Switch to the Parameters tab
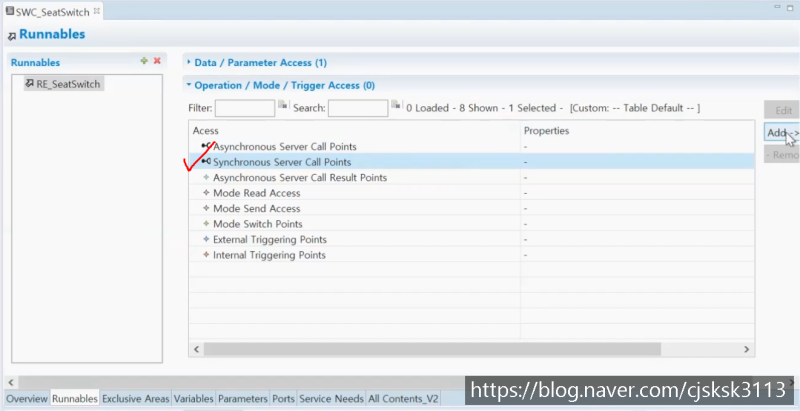The width and height of the screenshot is (800, 411). pyautogui.click(x=243, y=398)
